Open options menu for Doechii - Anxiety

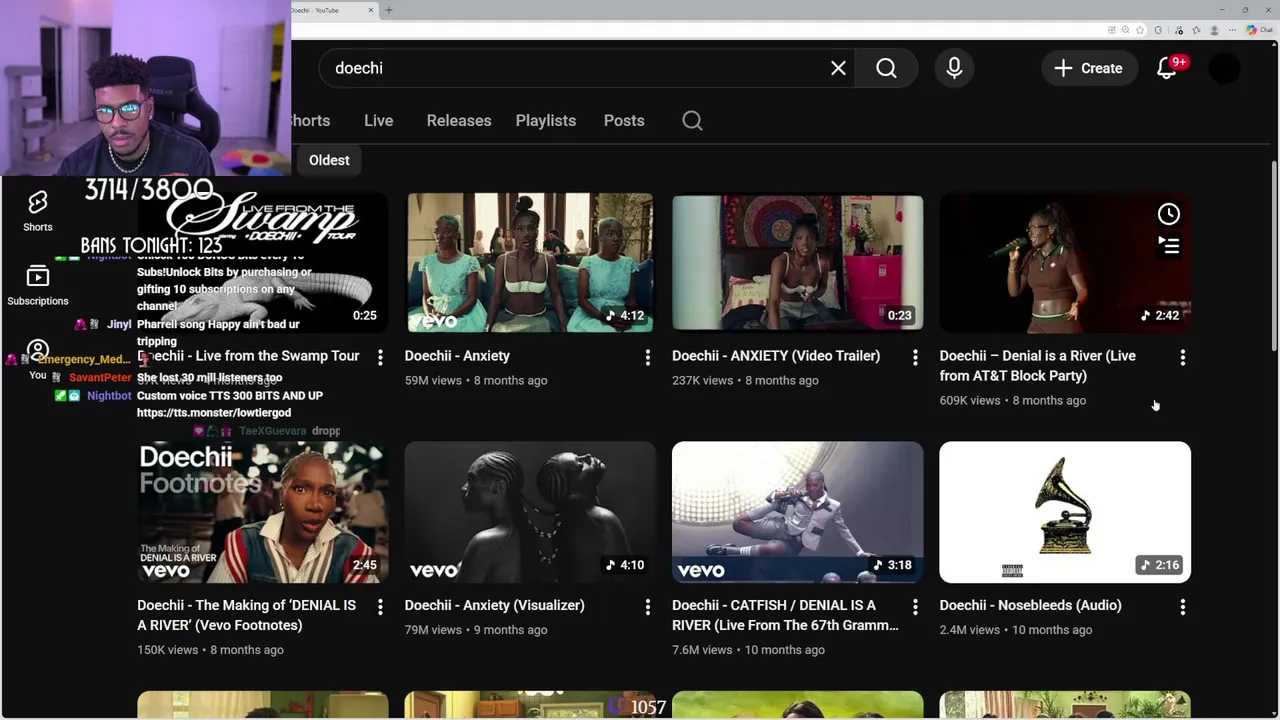pos(647,357)
